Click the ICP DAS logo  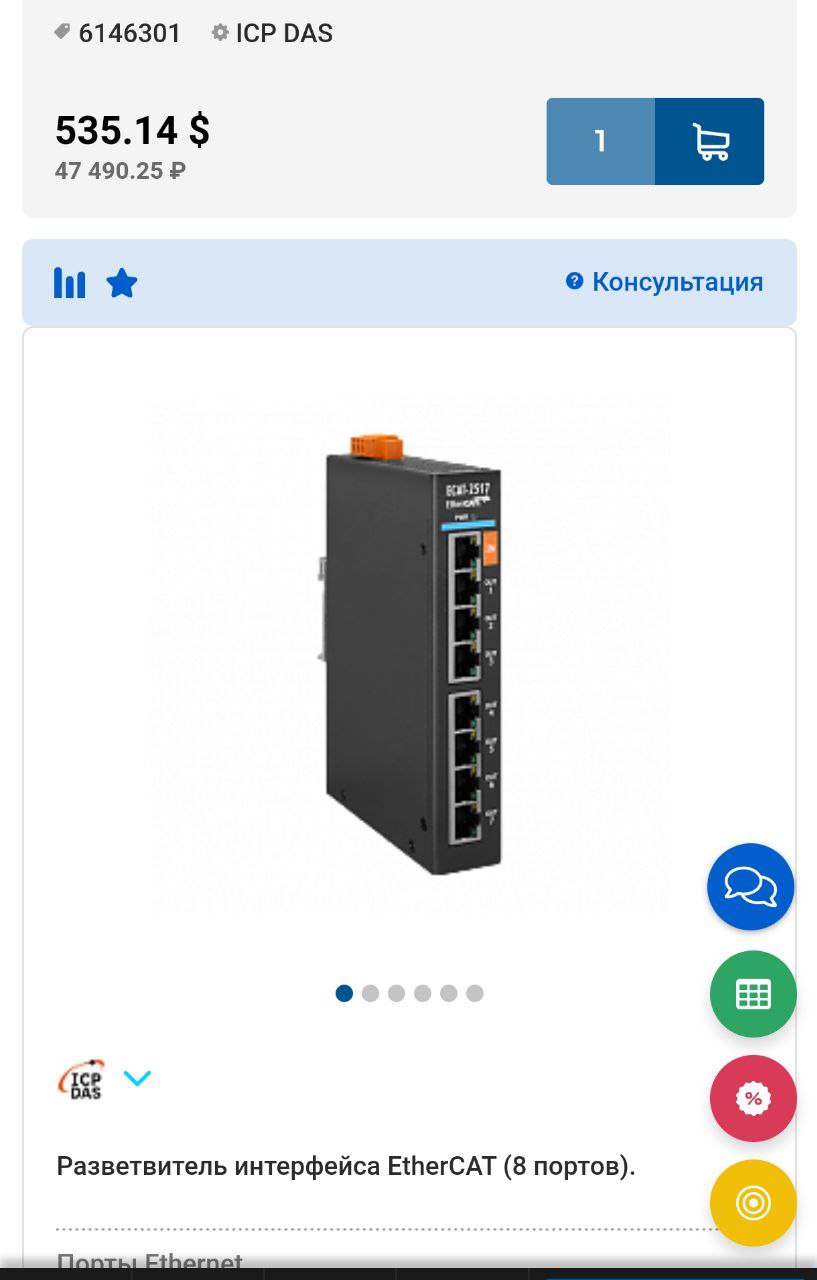pos(80,1079)
